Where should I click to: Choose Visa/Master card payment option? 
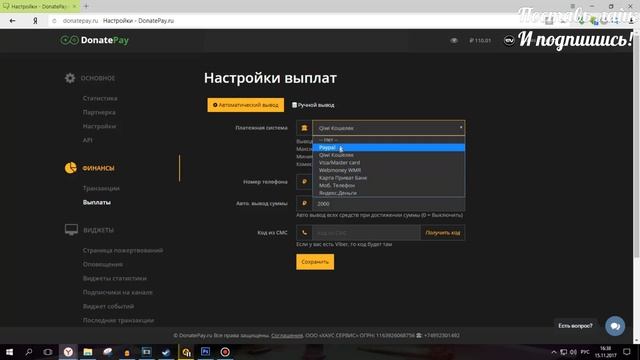coord(389,162)
